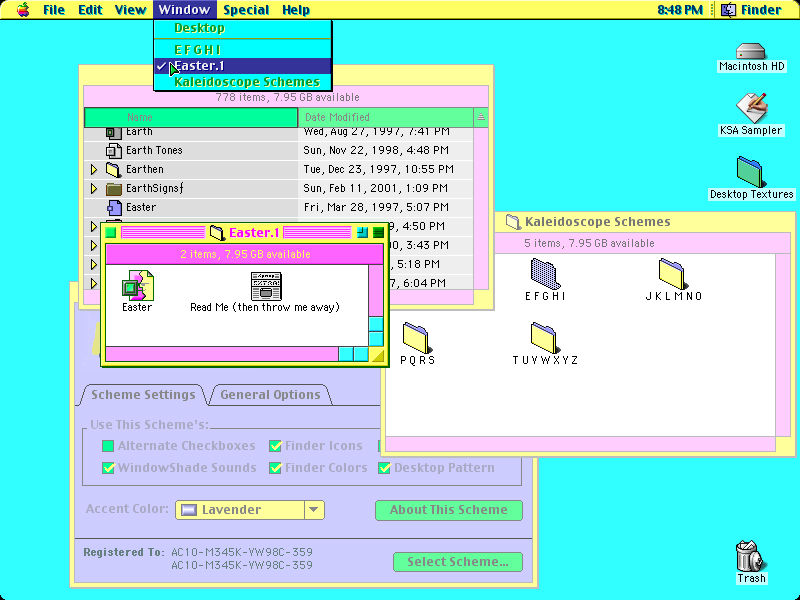This screenshot has width=800, height=600.
Task: Select the P Q R S folder icon
Action: (417, 337)
